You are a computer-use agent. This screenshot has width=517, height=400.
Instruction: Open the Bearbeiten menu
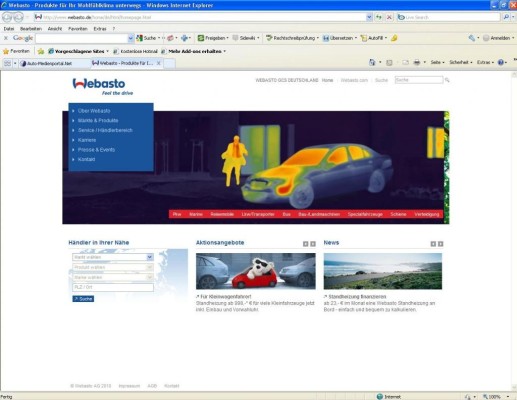click(x=31, y=29)
